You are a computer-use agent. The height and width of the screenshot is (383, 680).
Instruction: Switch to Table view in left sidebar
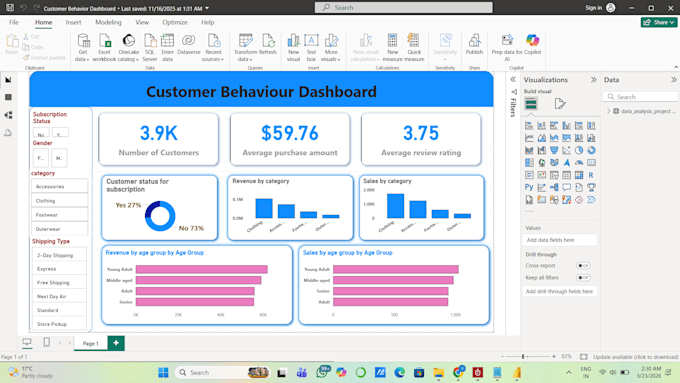pos(8,97)
